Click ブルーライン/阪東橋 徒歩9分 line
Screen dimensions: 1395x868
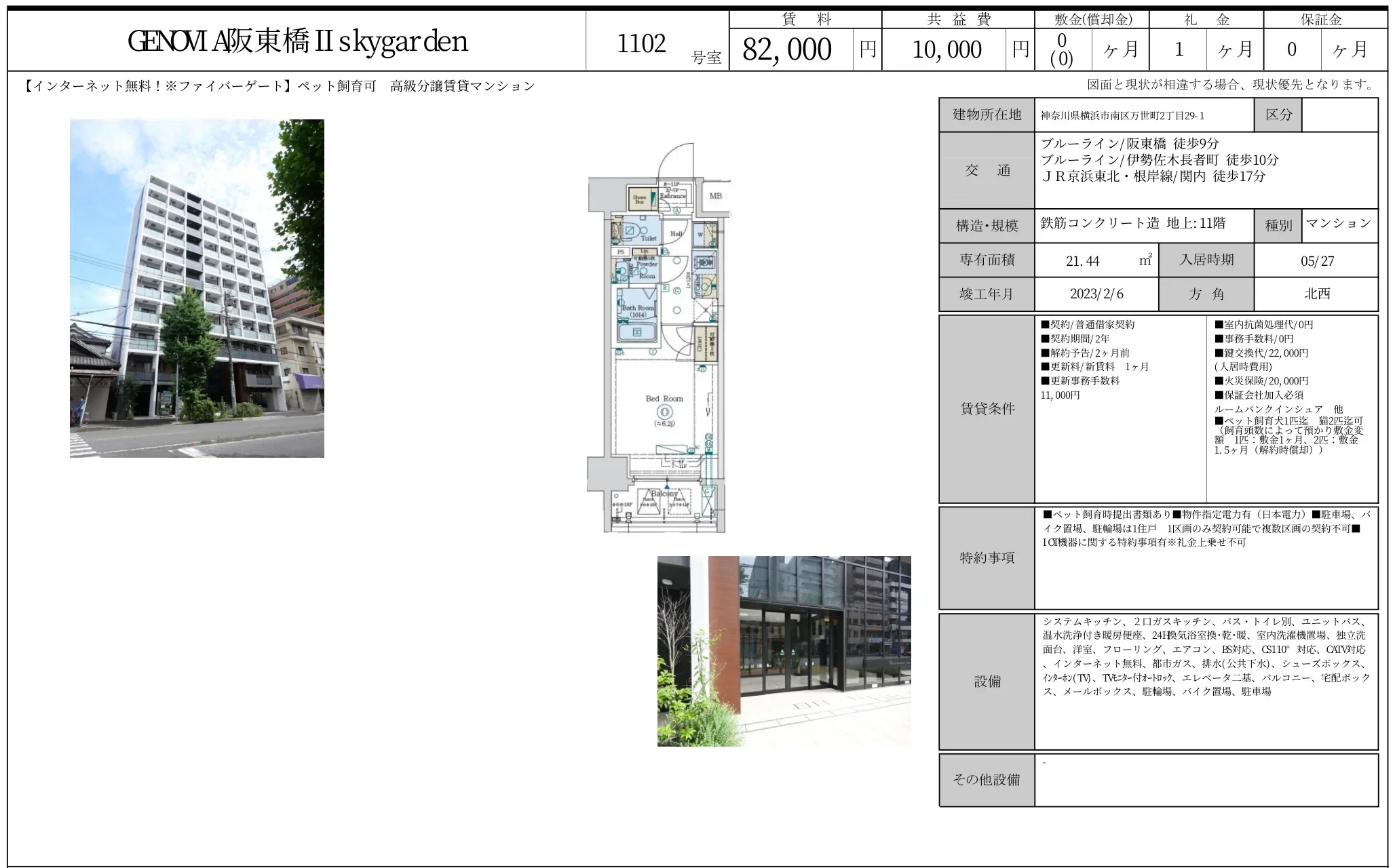(1130, 144)
